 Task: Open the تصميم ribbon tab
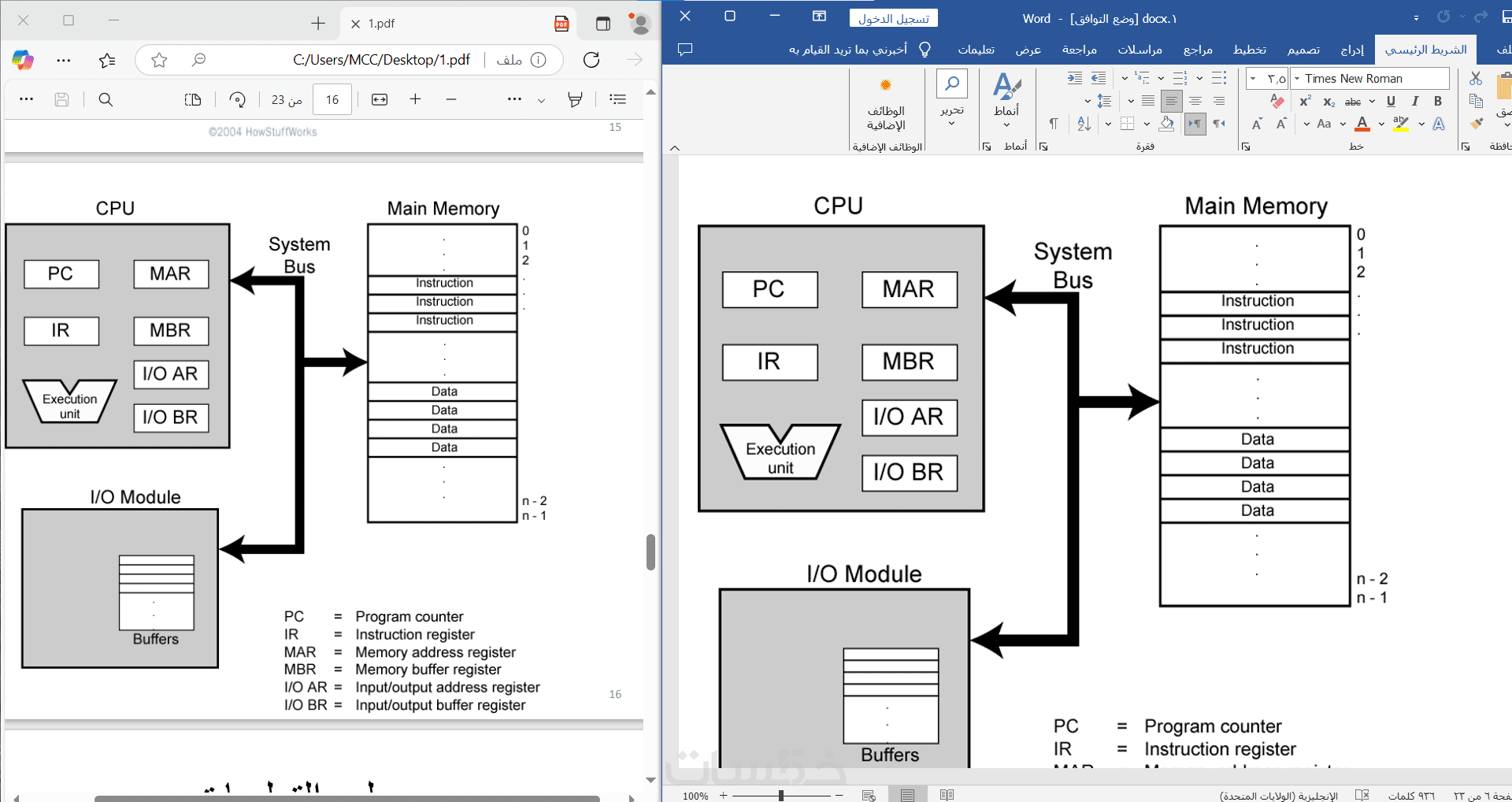click(1303, 50)
